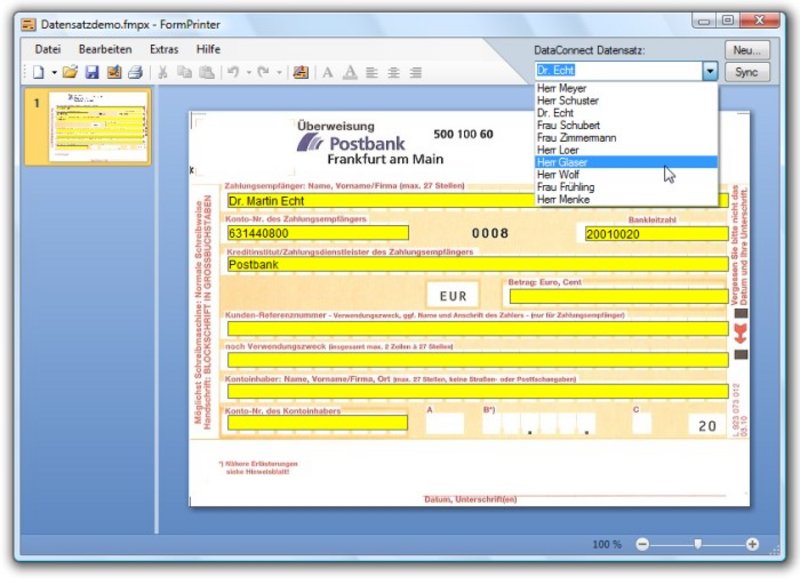The width and height of the screenshot is (800, 585).
Task: Select Frau Schubert from the list
Action: pos(626,125)
